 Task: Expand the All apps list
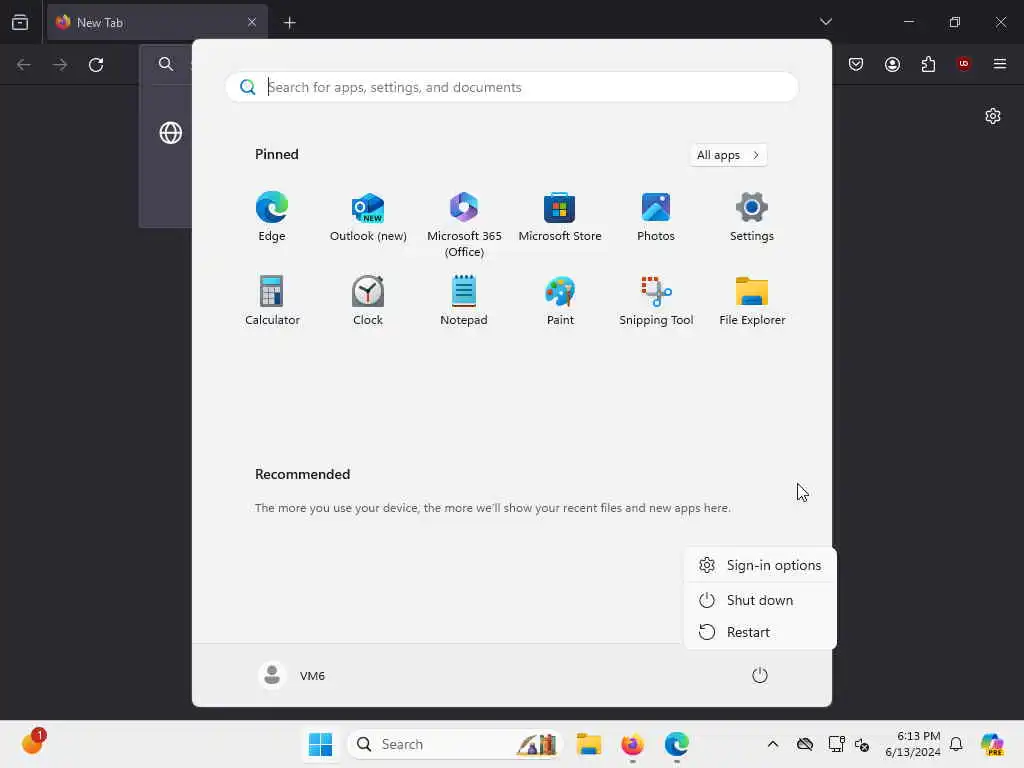(728, 155)
